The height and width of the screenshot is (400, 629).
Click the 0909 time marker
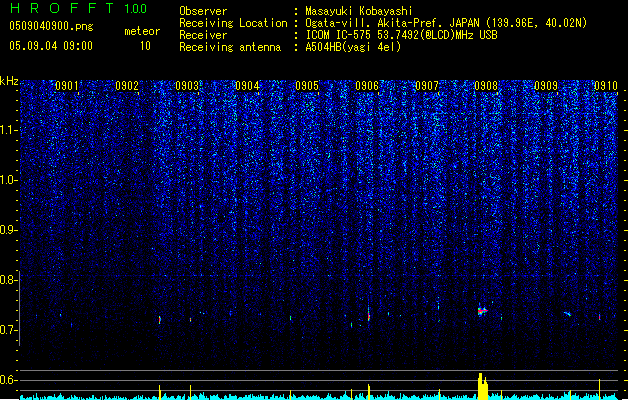coord(546,86)
